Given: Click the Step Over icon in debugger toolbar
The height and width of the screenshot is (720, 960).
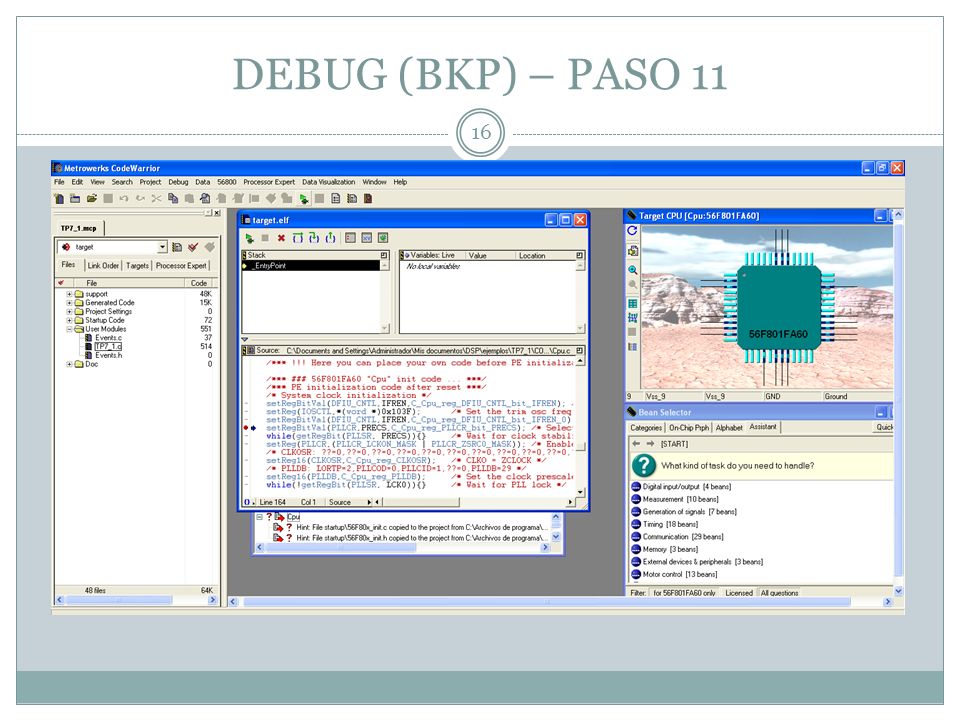Looking at the screenshot, I should pyautogui.click(x=298, y=238).
